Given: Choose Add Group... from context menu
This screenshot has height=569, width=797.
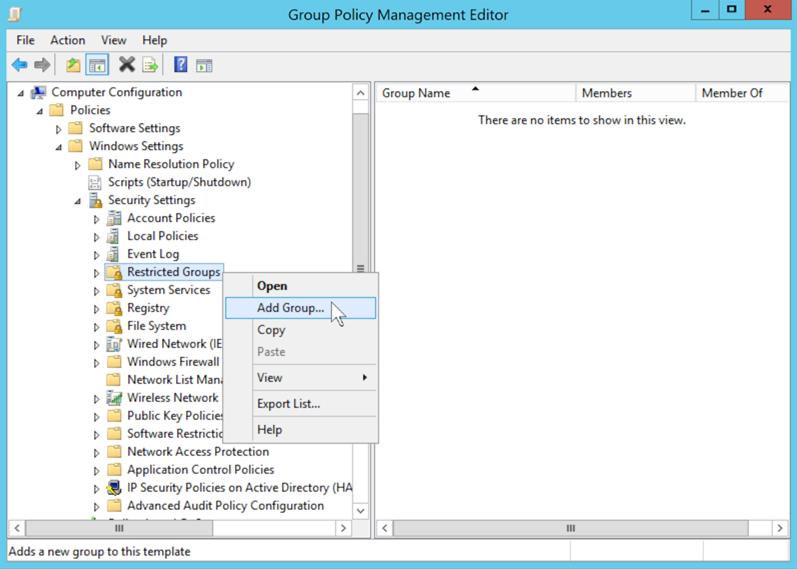Looking at the screenshot, I should (x=290, y=308).
